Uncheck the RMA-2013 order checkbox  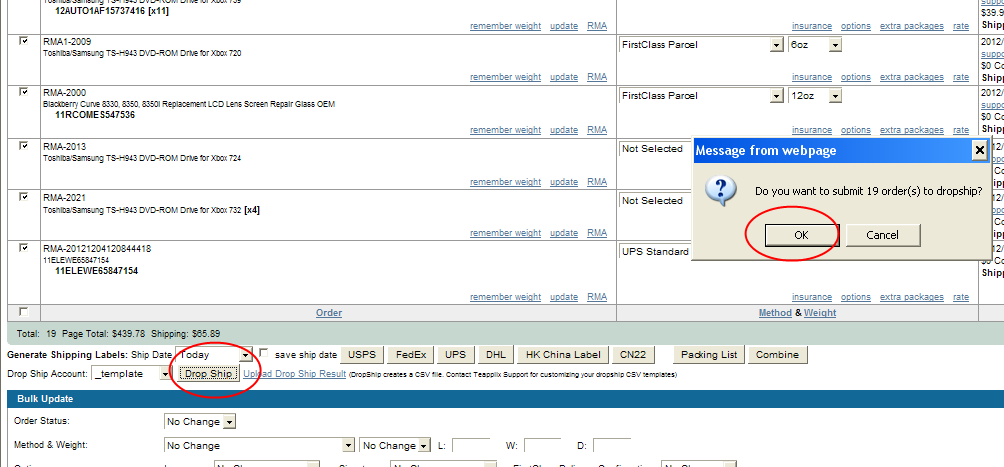tap(24, 146)
